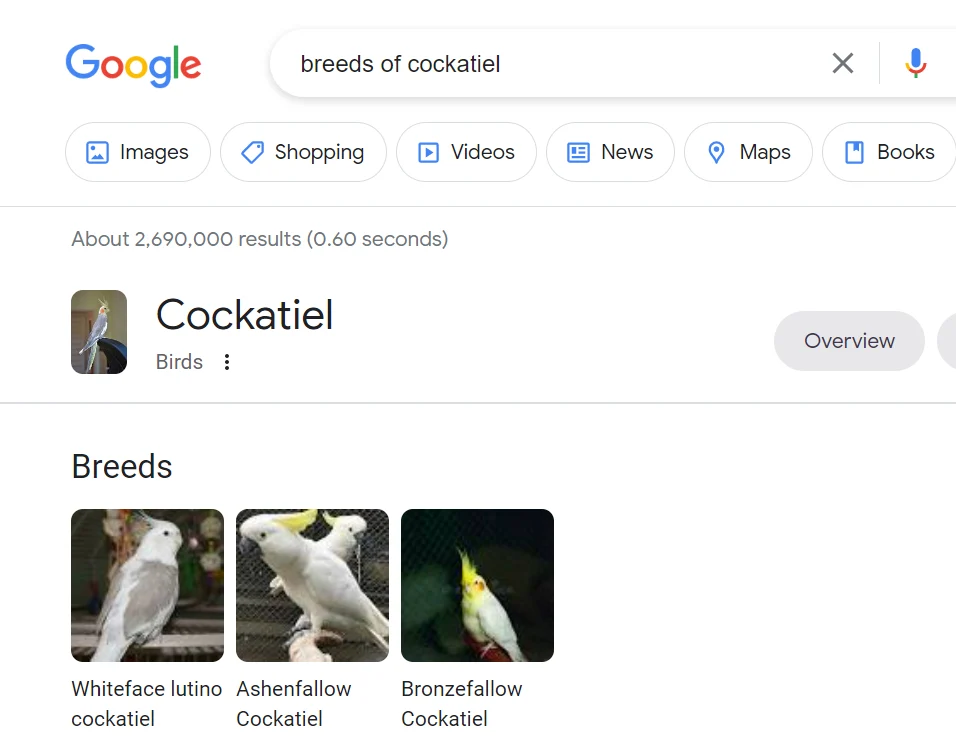This screenshot has width=956, height=741.
Task: Open Bronzefallow Cockatiel image
Action: coord(477,585)
